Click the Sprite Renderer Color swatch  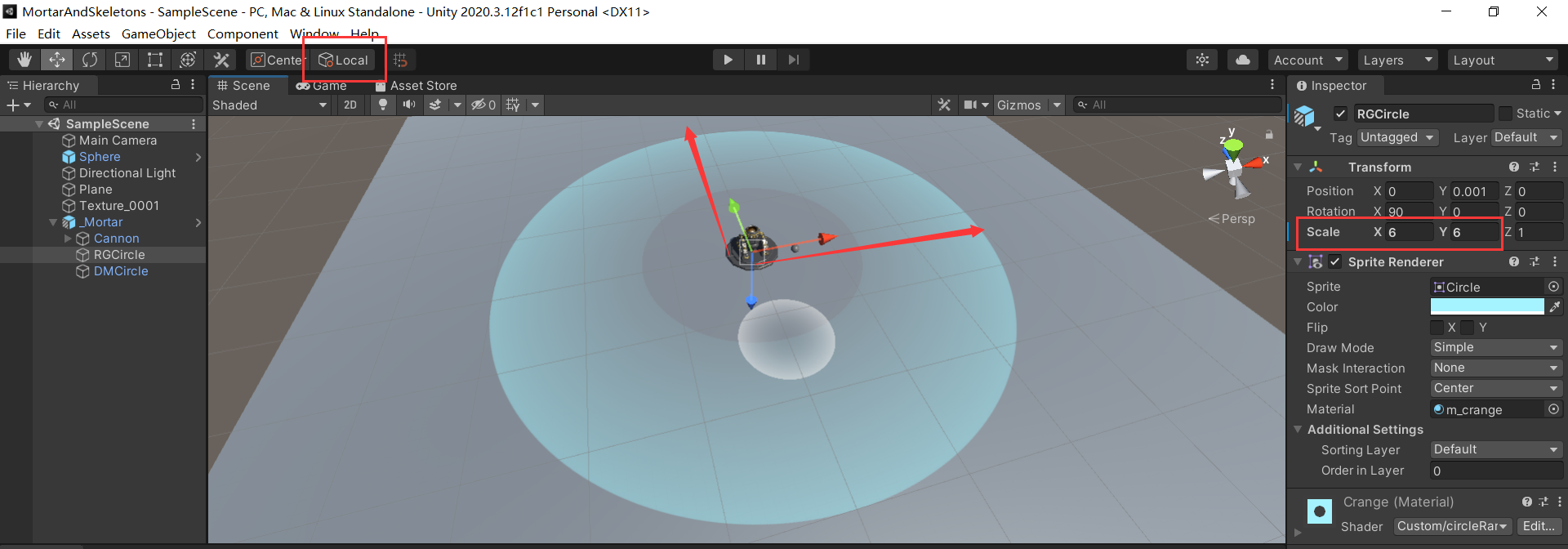tap(1487, 306)
